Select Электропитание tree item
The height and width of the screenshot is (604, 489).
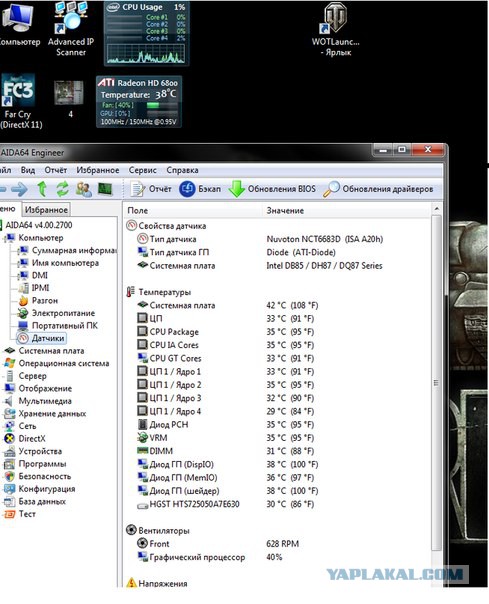point(63,313)
